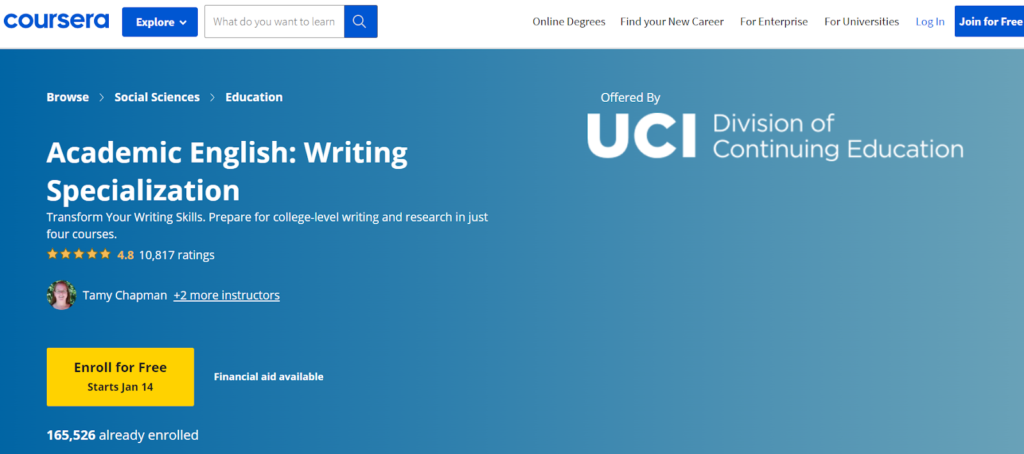
Task: Click the UCI logo
Action: coord(641,136)
